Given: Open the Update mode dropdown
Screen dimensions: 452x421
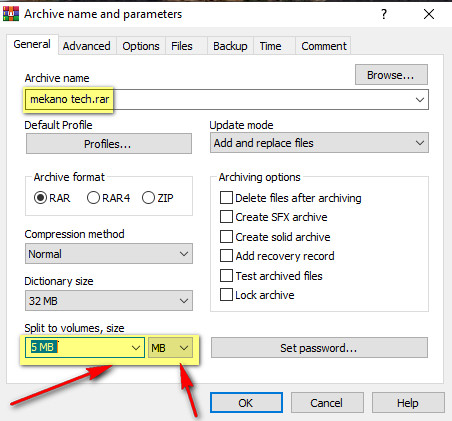Looking at the screenshot, I should 319,143.
